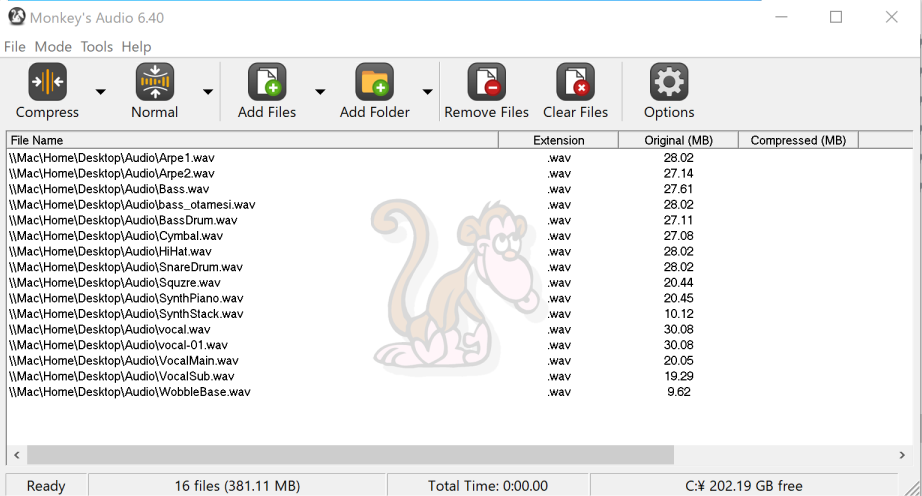Click the scrollbar right arrow

[x=902, y=455]
